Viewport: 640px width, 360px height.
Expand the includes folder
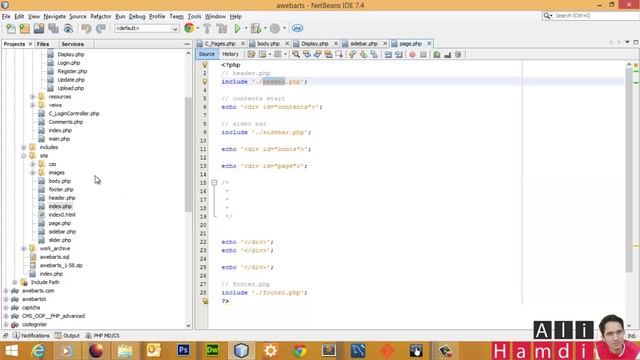[24, 147]
